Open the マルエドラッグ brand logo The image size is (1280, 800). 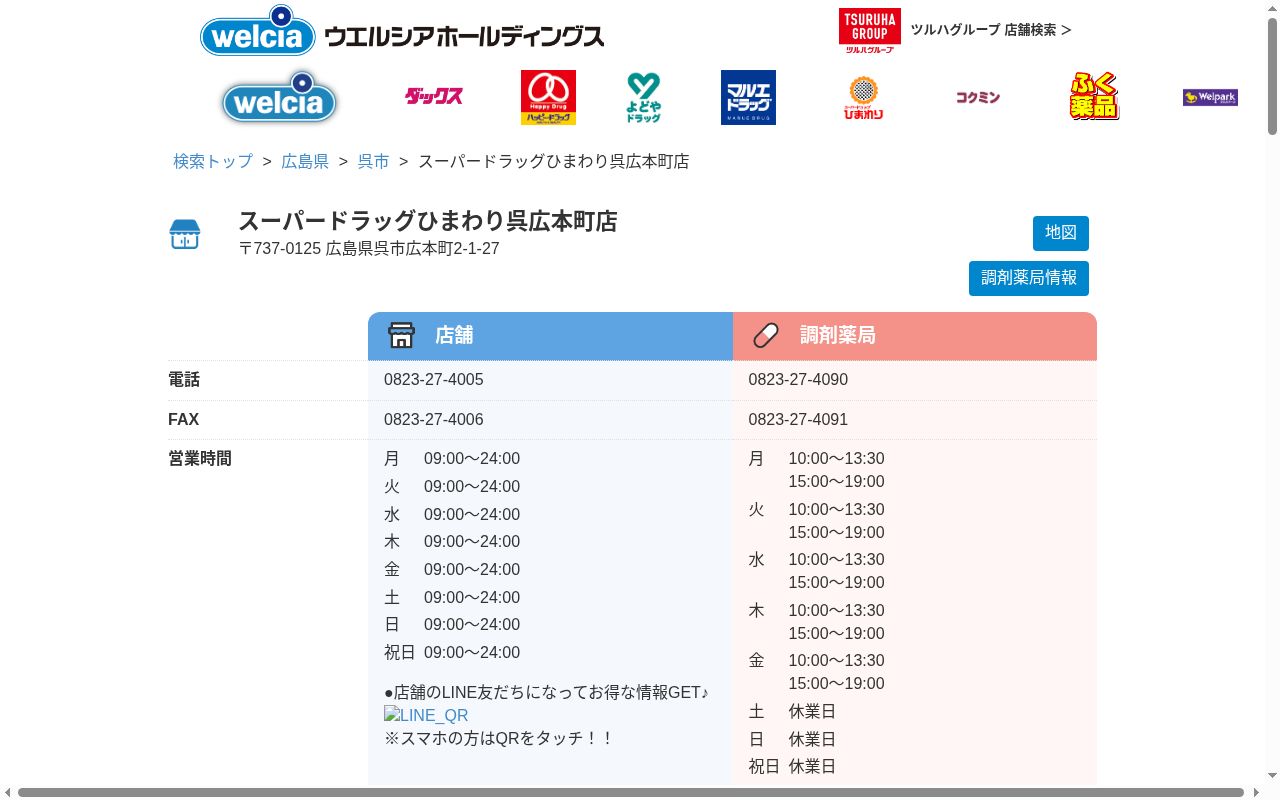(x=748, y=97)
